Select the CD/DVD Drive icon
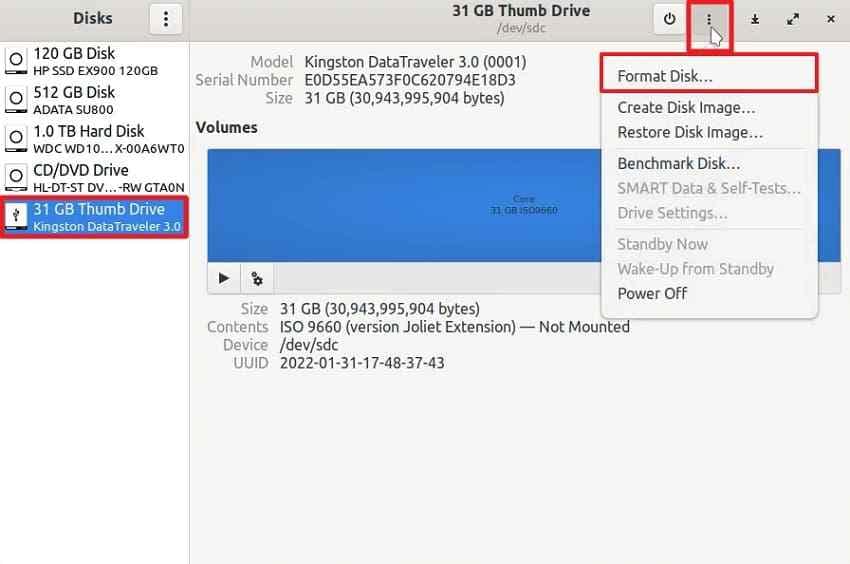850x564 pixels. point(16,177)
